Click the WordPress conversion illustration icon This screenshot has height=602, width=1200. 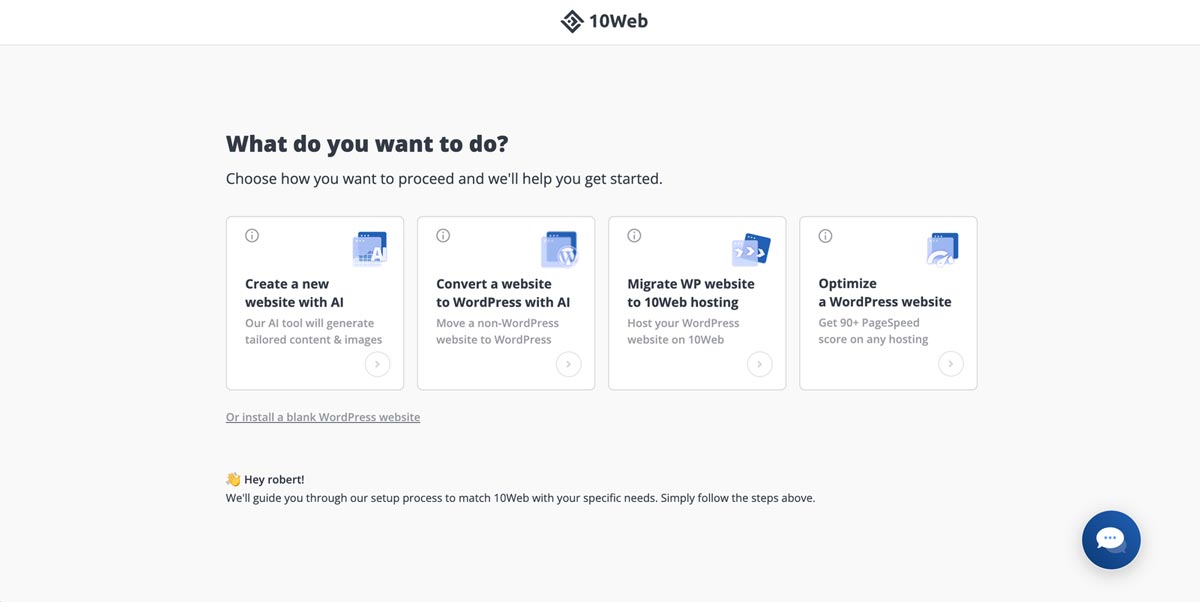pyautogui.click(x=559, y=249)
